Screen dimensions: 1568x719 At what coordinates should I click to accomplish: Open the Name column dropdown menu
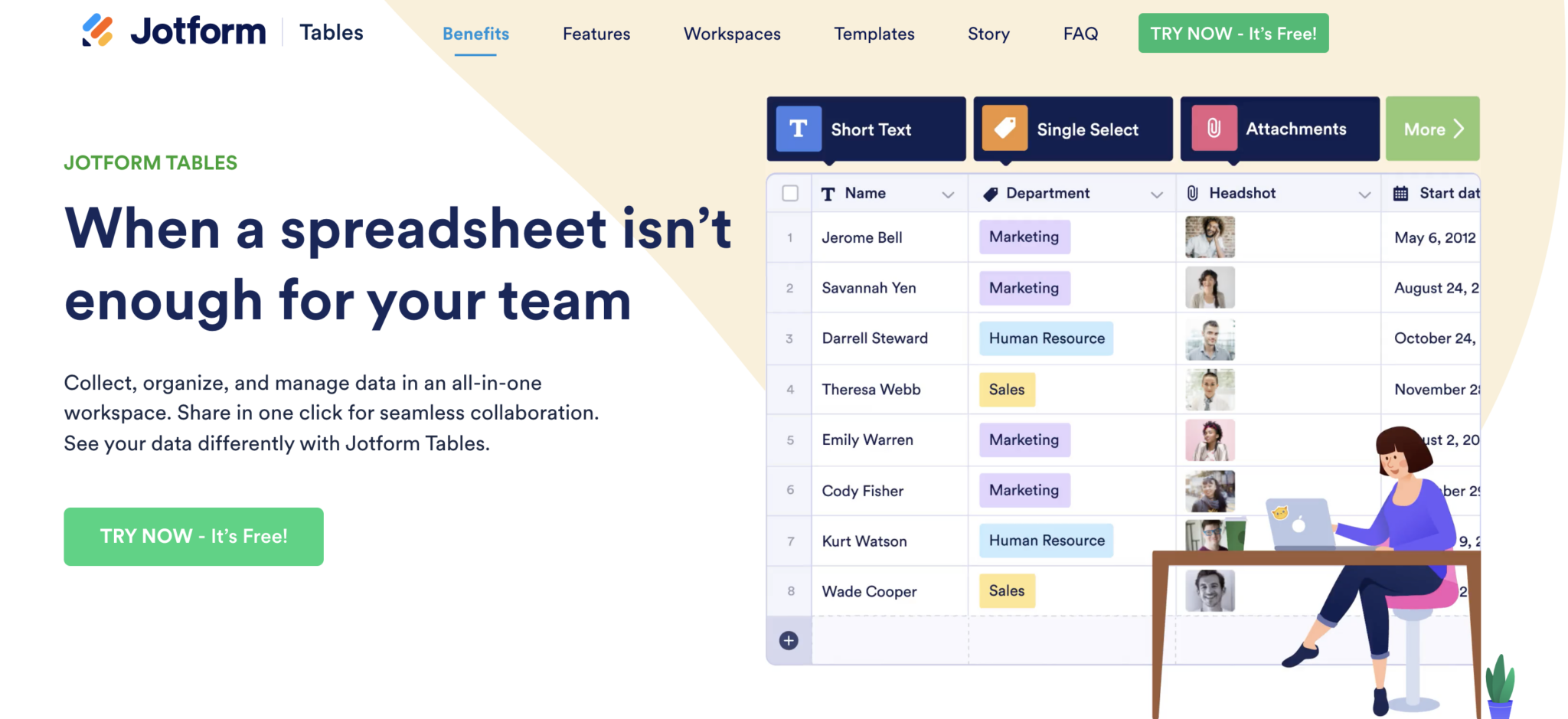point(948,194)
